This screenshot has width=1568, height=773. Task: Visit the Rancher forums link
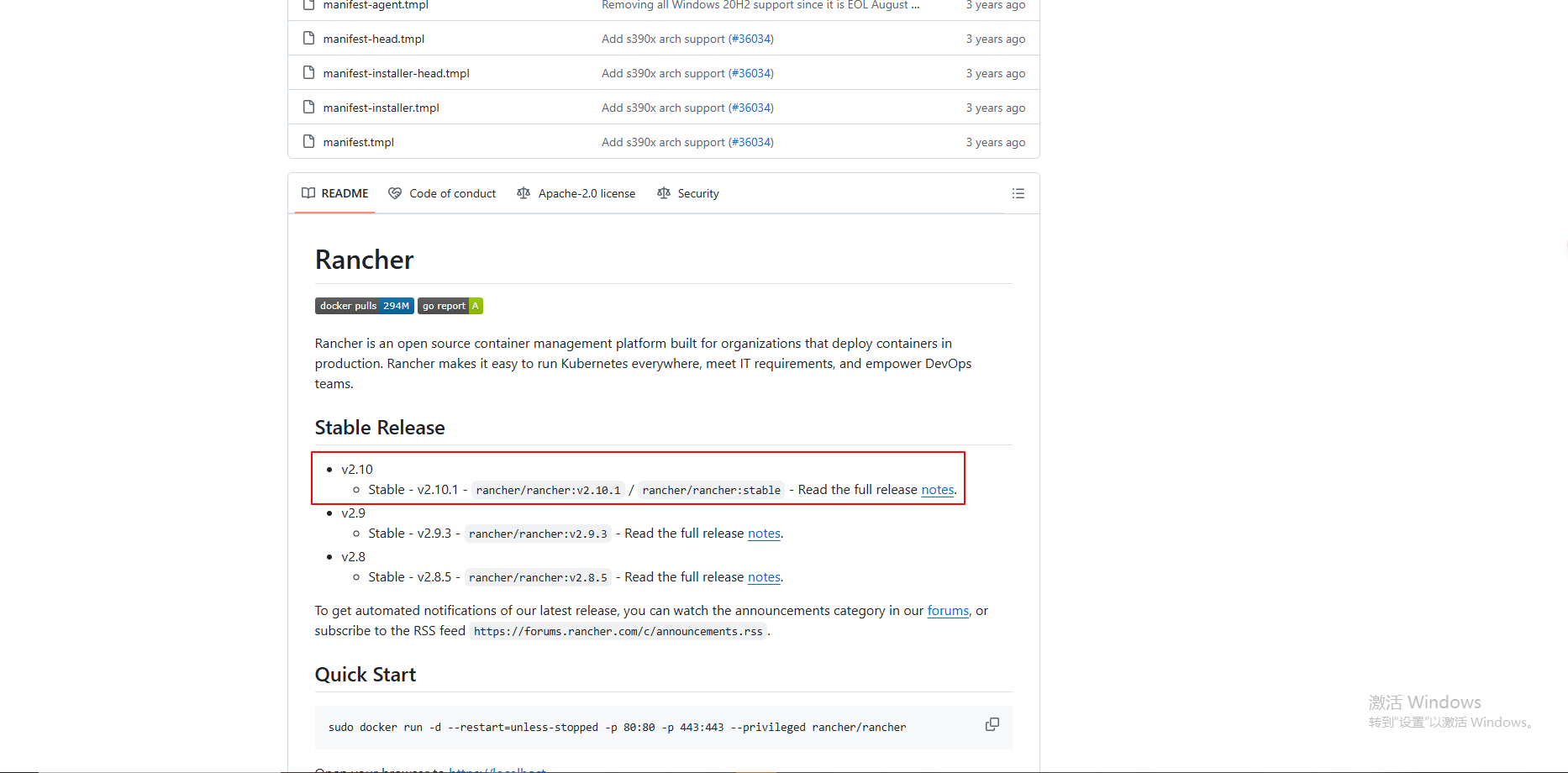pyautogui.click(x=948, y=611)
